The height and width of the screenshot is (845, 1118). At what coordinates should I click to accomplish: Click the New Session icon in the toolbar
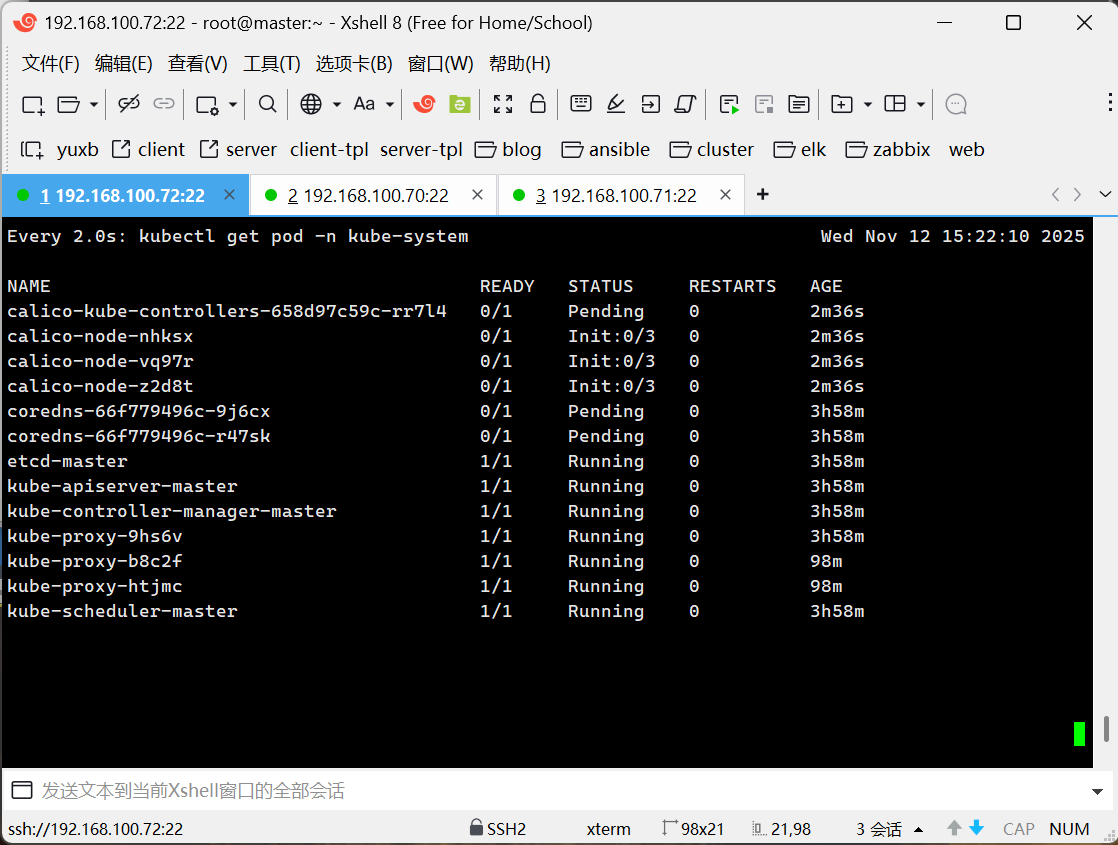[33, 105]
